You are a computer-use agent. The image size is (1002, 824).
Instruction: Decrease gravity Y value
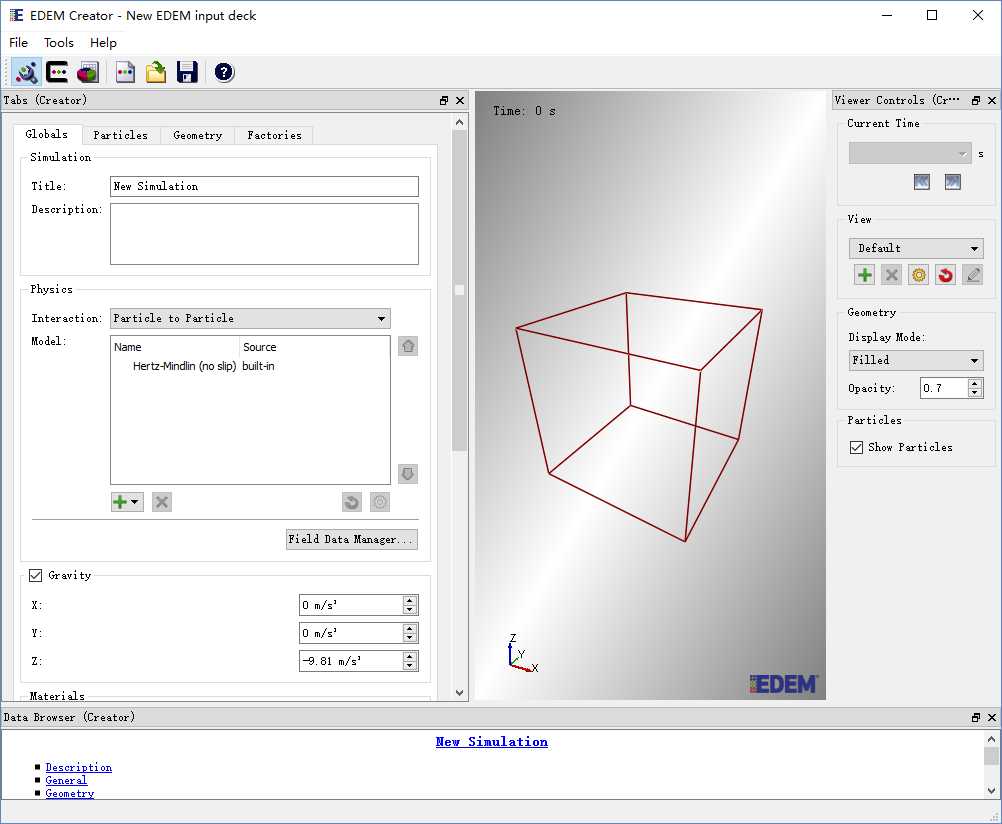[410, 638]
